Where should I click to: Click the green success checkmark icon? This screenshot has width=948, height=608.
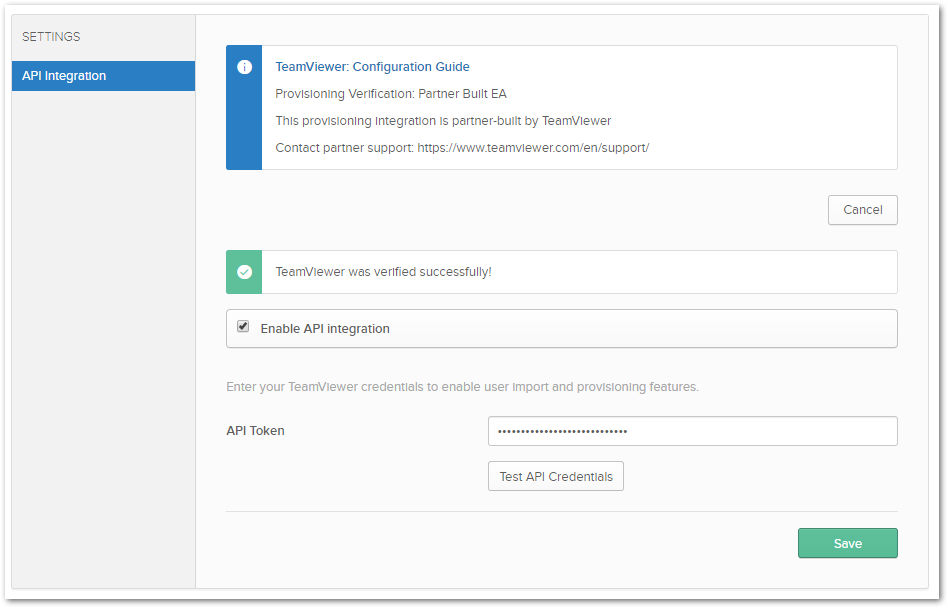244,272
